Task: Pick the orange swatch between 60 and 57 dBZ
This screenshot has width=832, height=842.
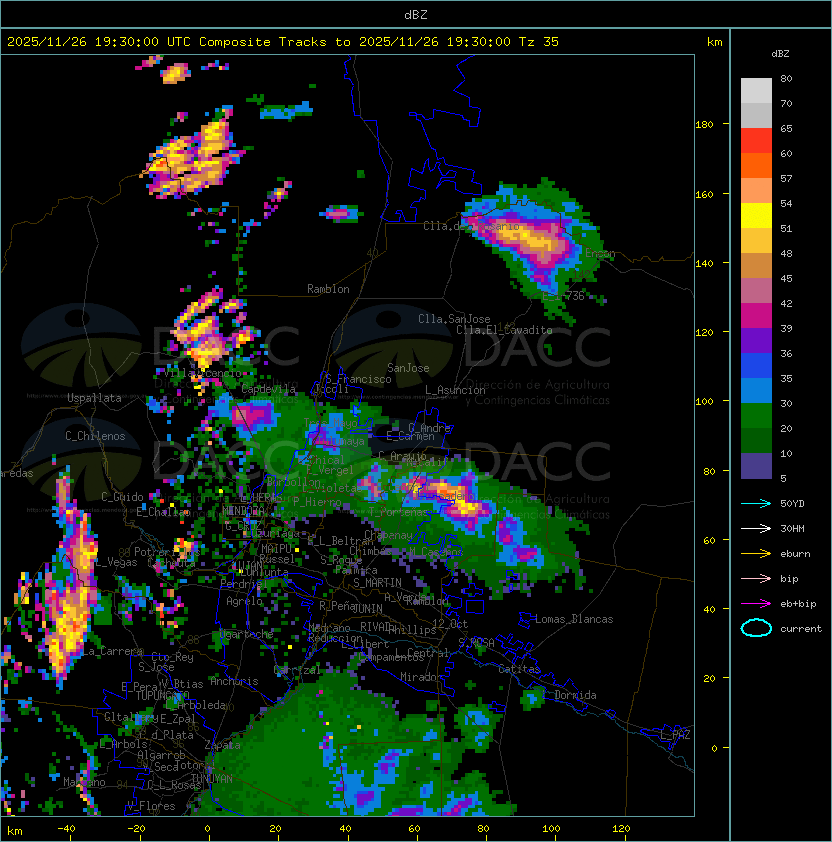Action: (756, 166)
